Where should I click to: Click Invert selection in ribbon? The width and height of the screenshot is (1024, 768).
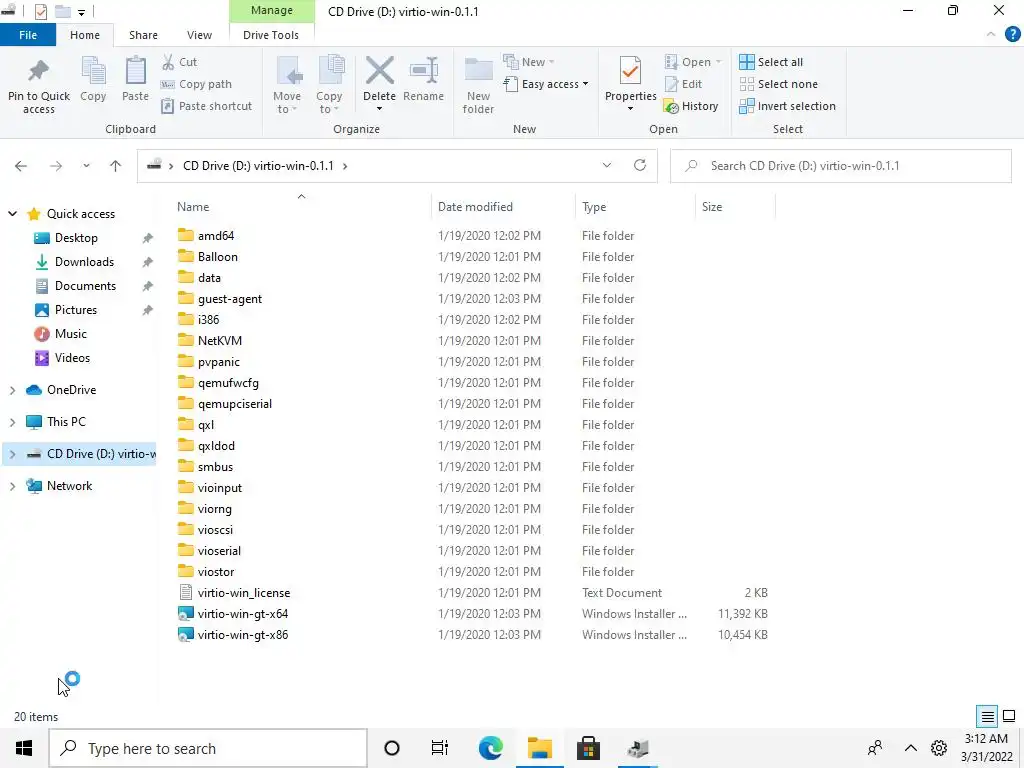(x=788, y=106)
